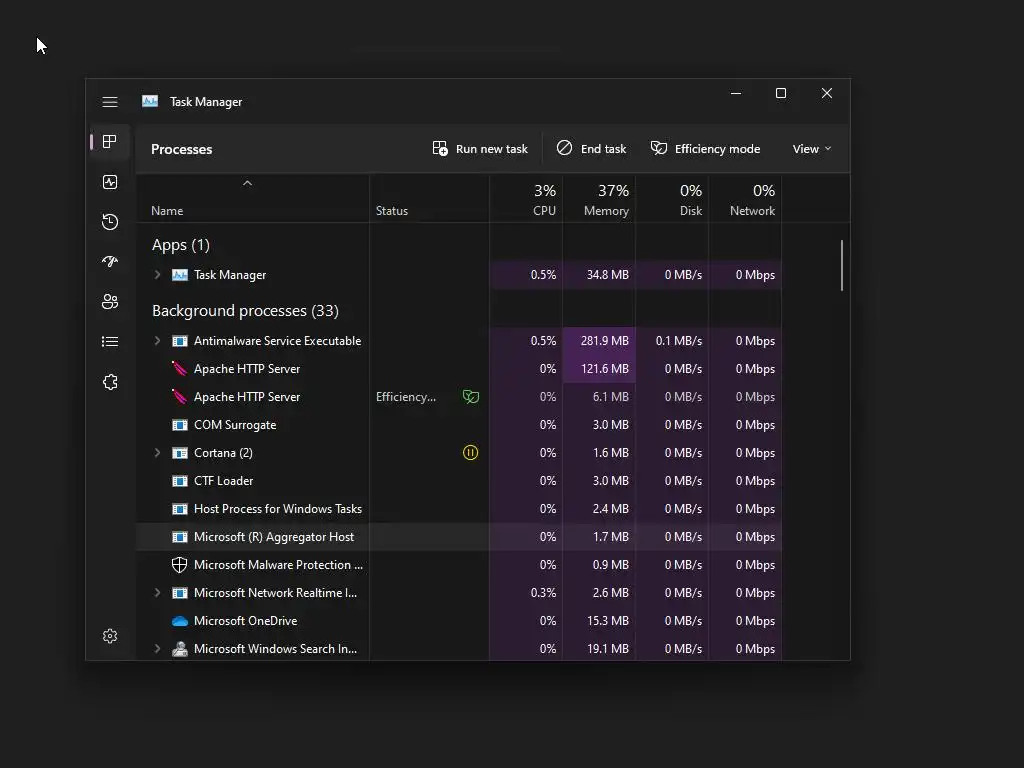Select the COM Surrogate process name
The height and width of the screenshot is (768, 1024).
(235, 425)
